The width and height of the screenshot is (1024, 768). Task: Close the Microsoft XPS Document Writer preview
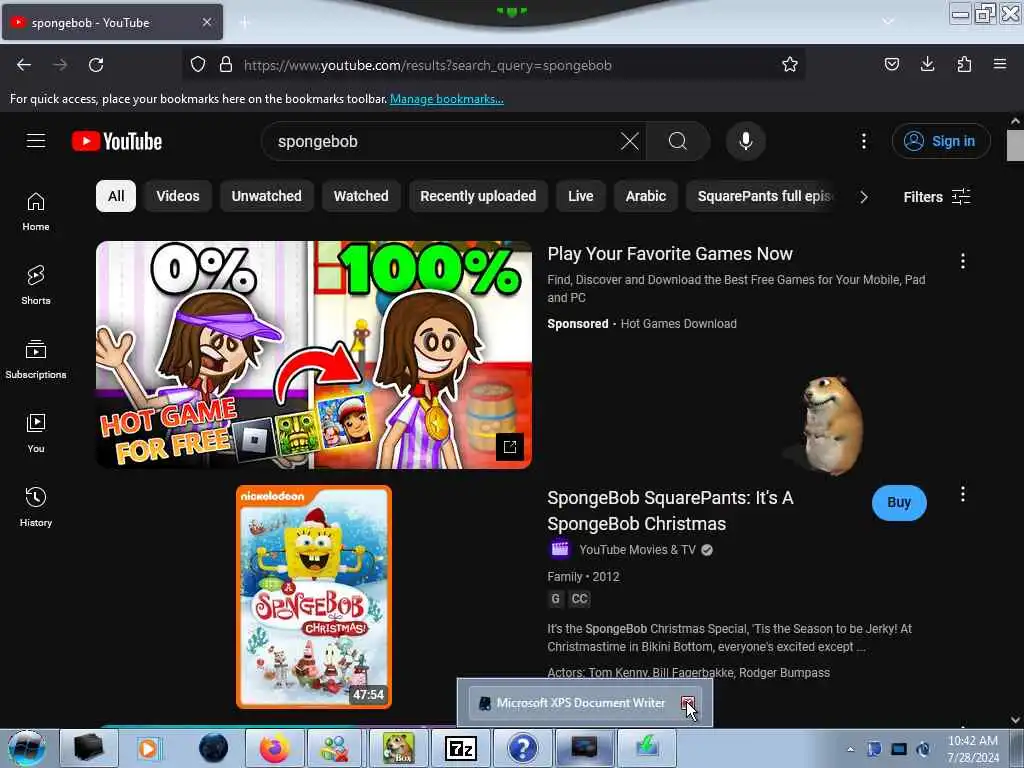pyautogui.click(x=688, y=703)
